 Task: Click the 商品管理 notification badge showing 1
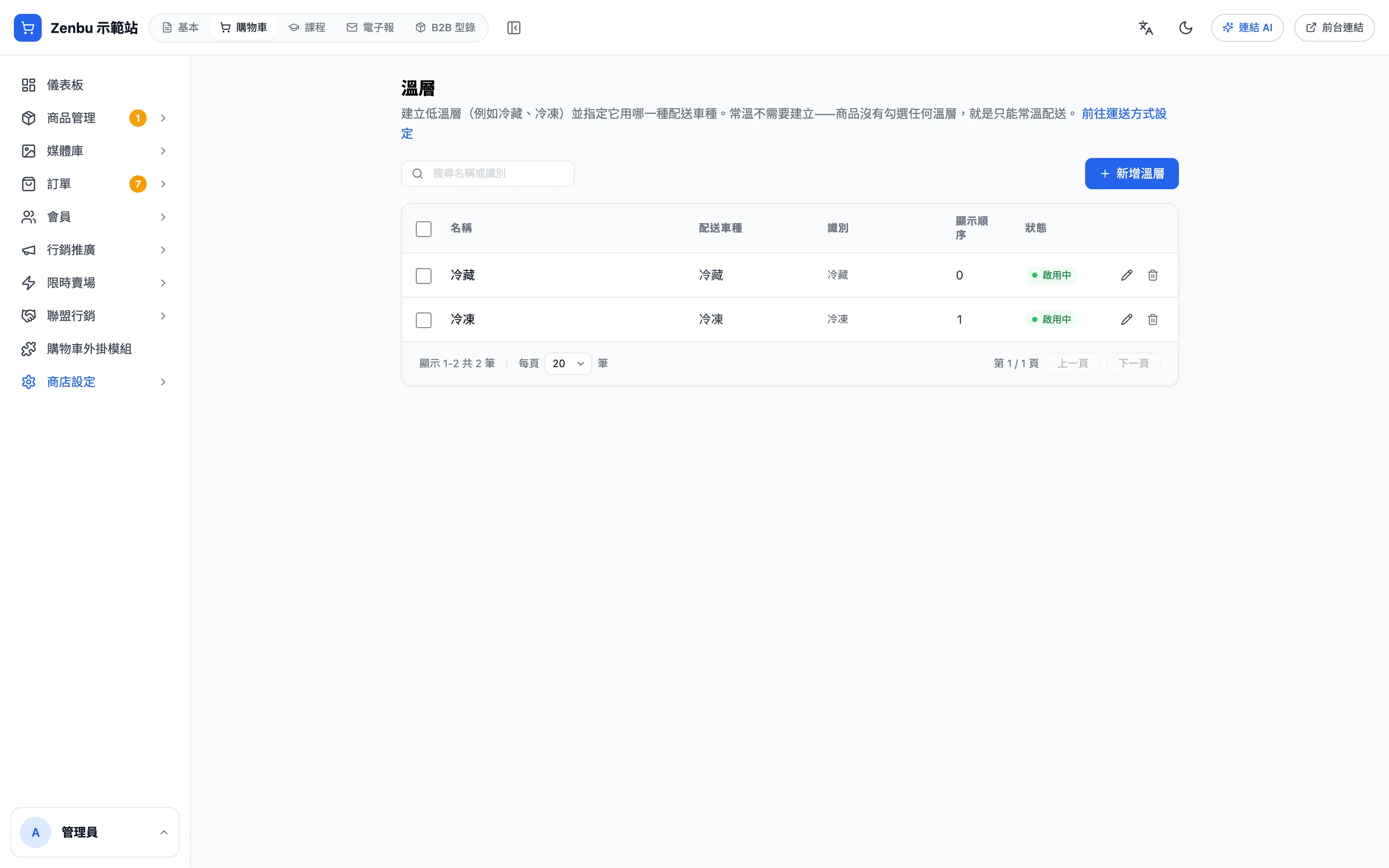click(x=138, y=118)
